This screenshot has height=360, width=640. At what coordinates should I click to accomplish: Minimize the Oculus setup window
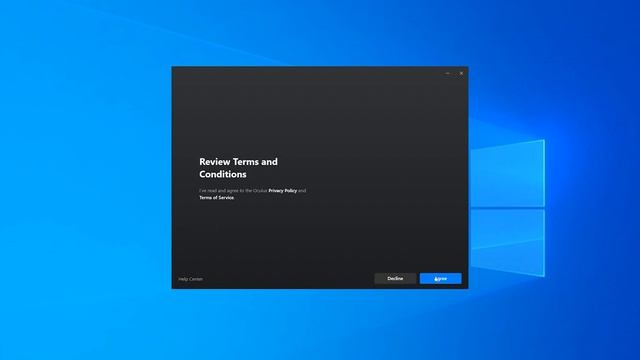point(448,73)
